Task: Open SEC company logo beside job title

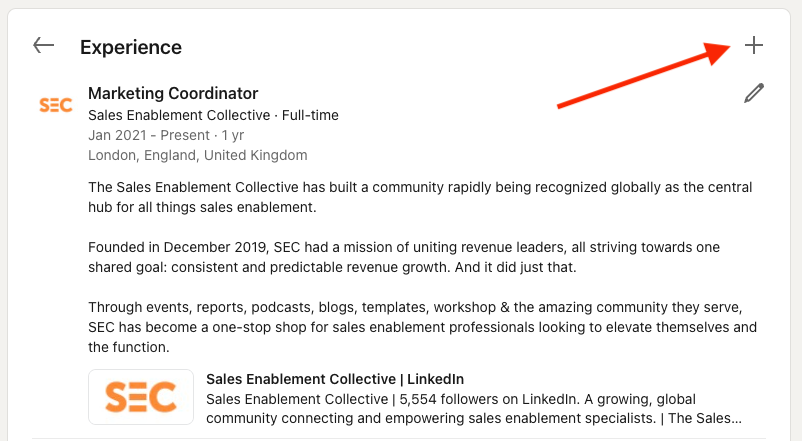Action: (x=55, y=104)
